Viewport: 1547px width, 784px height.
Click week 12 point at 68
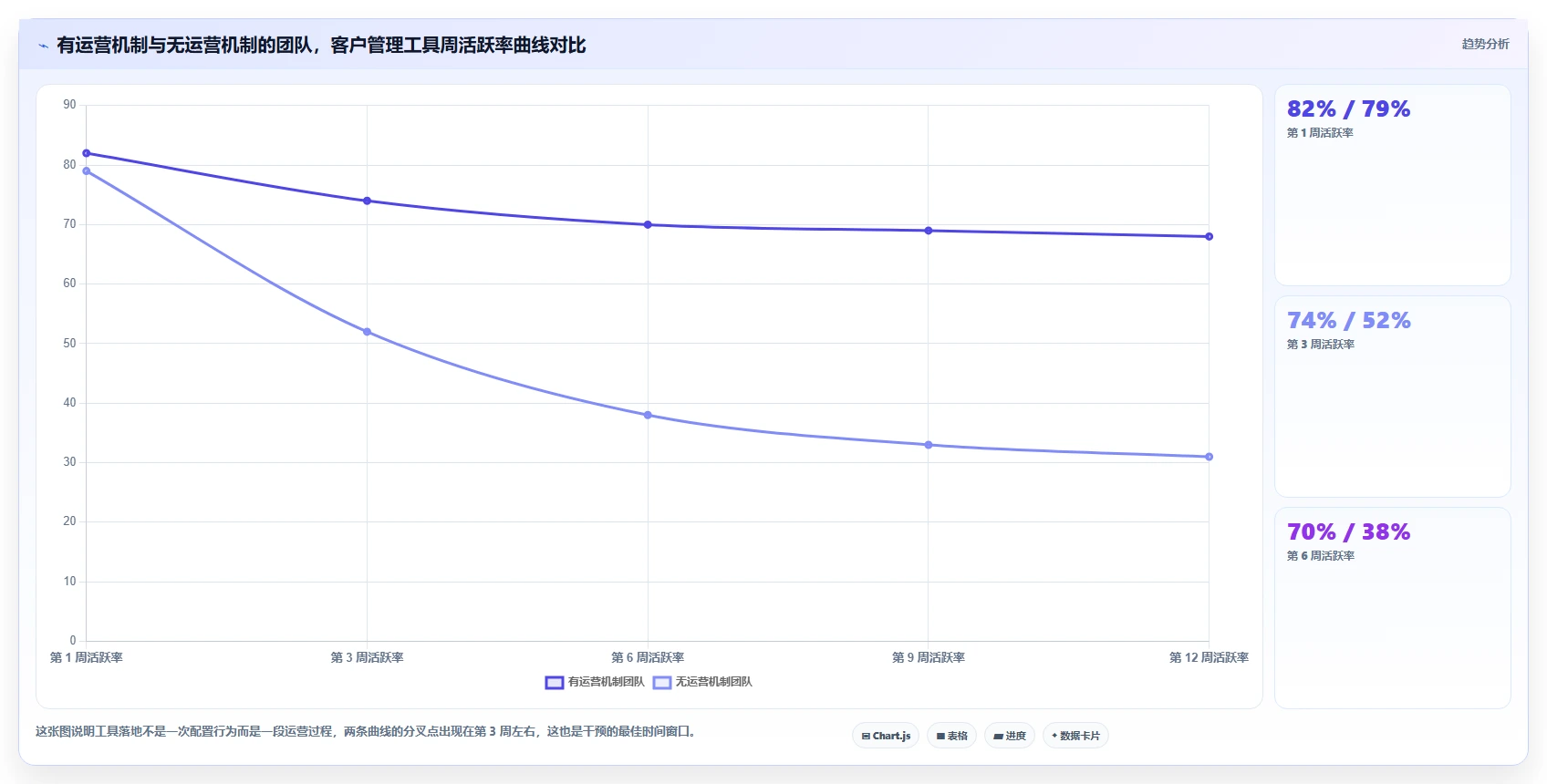tap(1210, 236)
